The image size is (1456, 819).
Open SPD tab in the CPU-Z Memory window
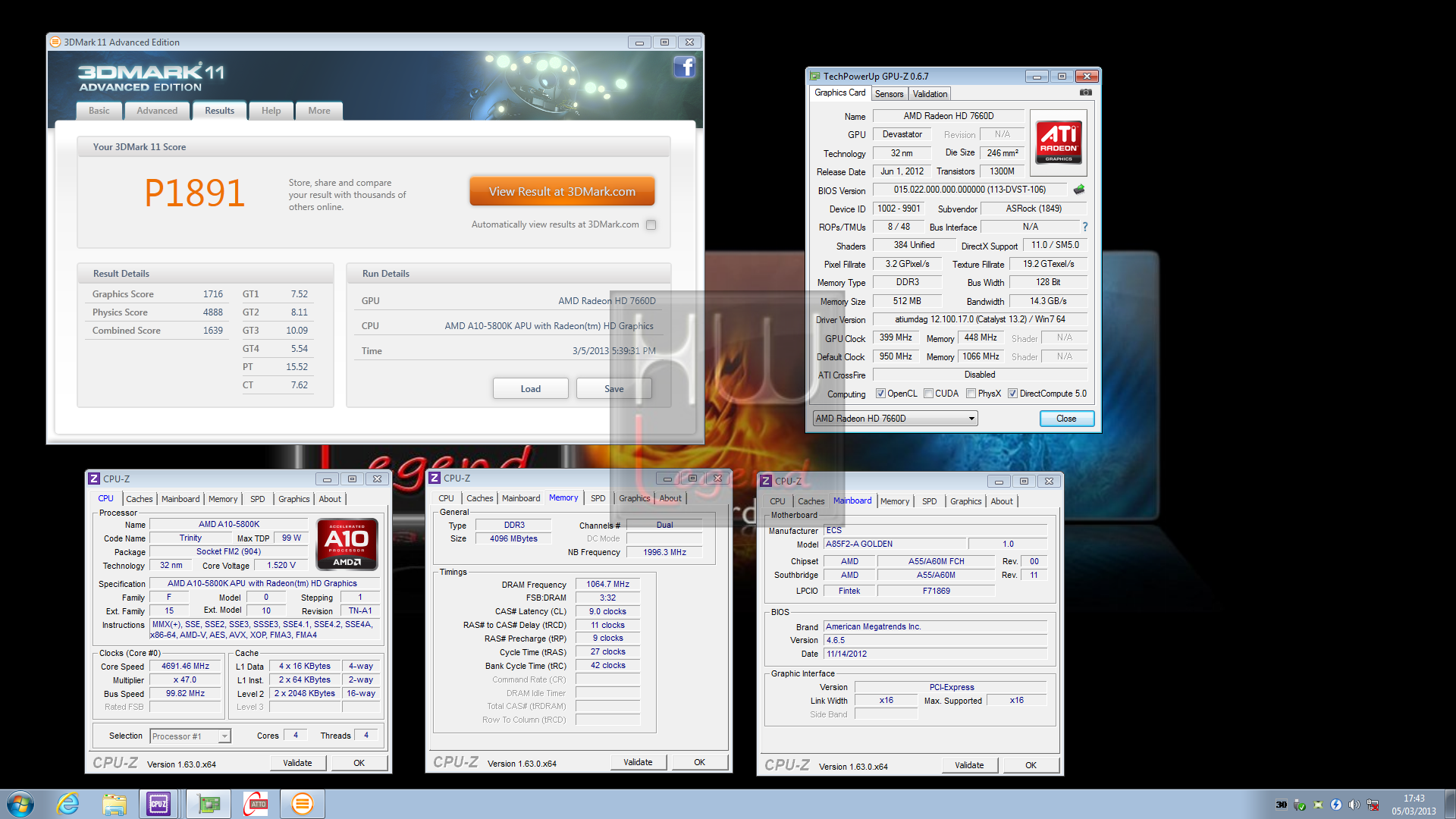(598, 498)
